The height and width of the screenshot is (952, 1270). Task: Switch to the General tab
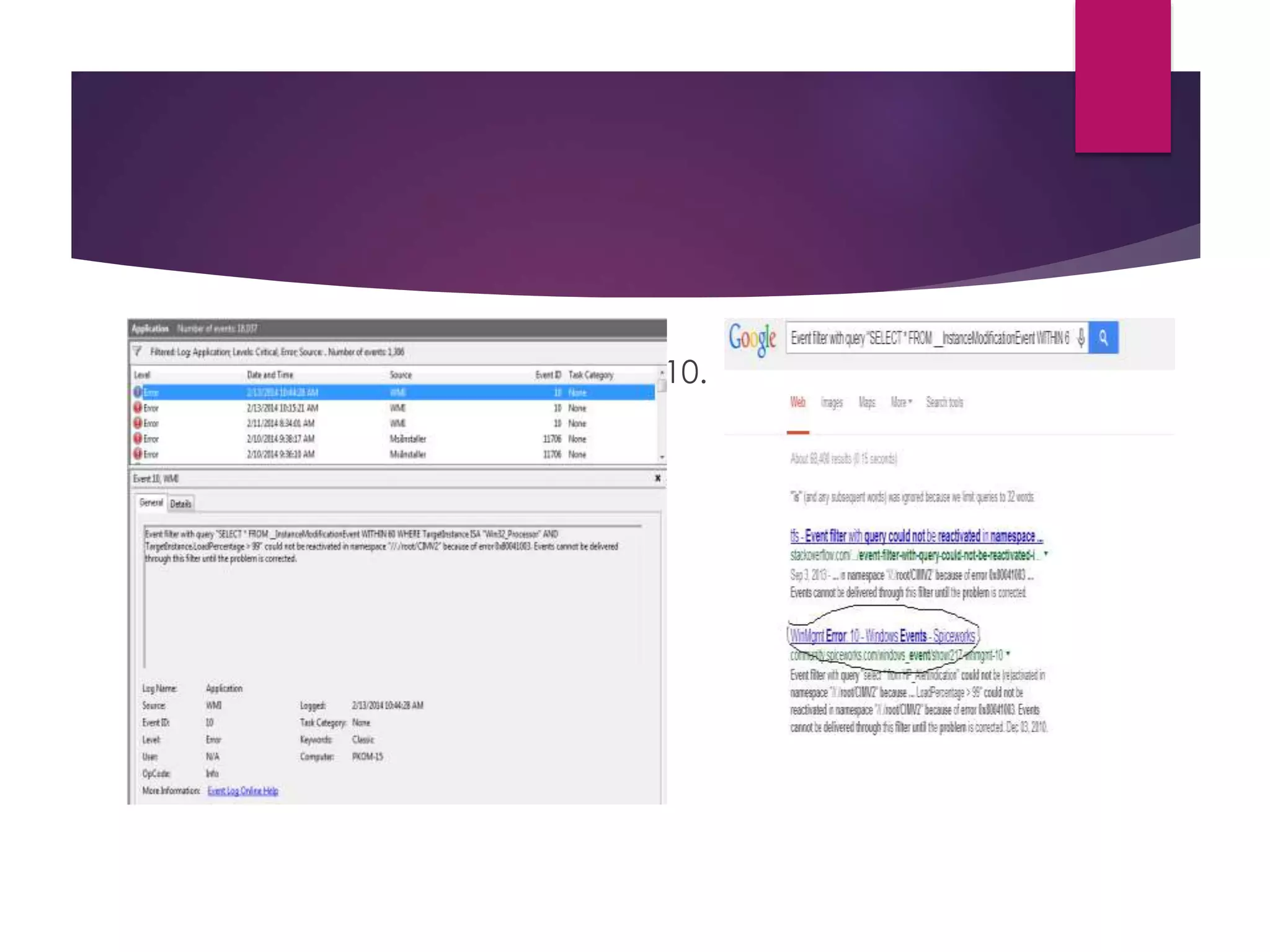151,503
